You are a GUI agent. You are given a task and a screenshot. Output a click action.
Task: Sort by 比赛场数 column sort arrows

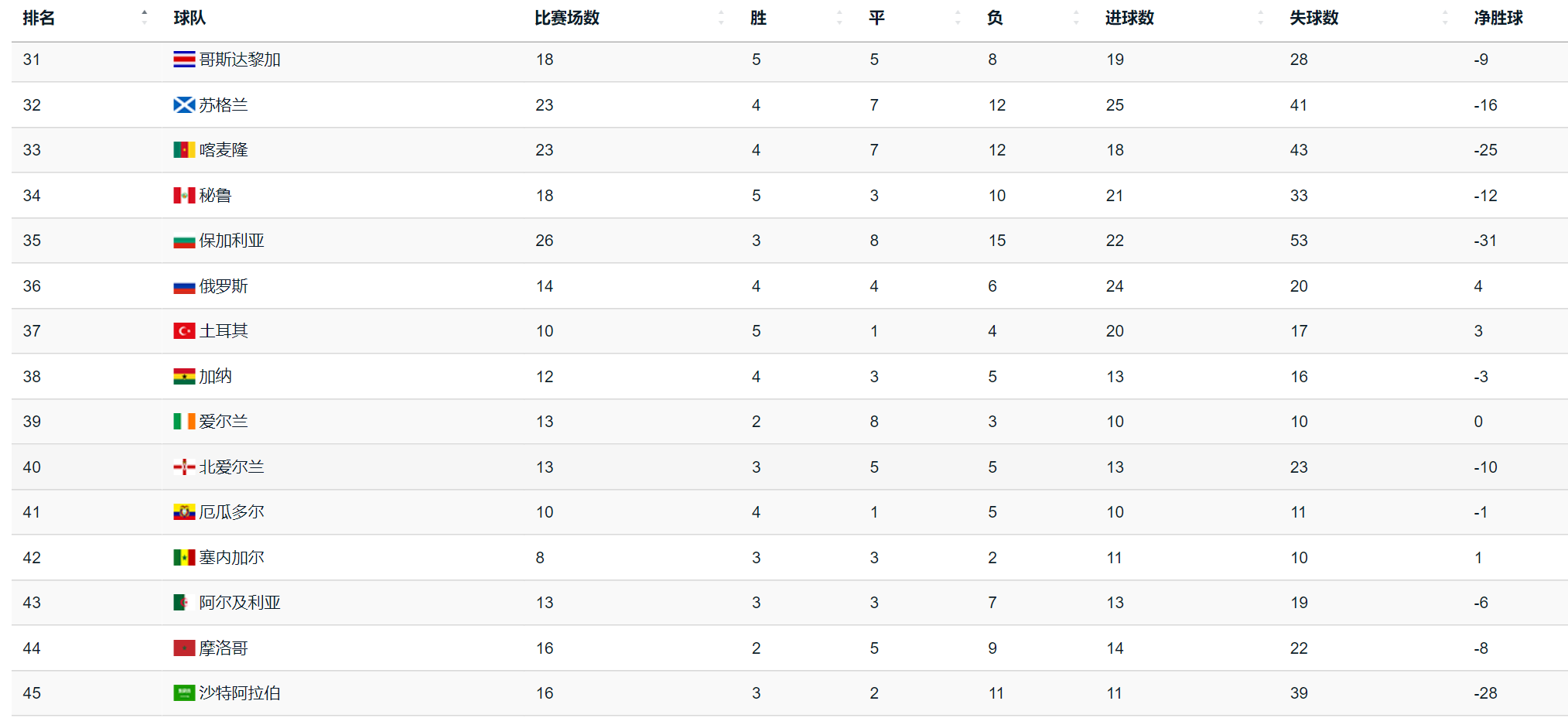point(721,18)
